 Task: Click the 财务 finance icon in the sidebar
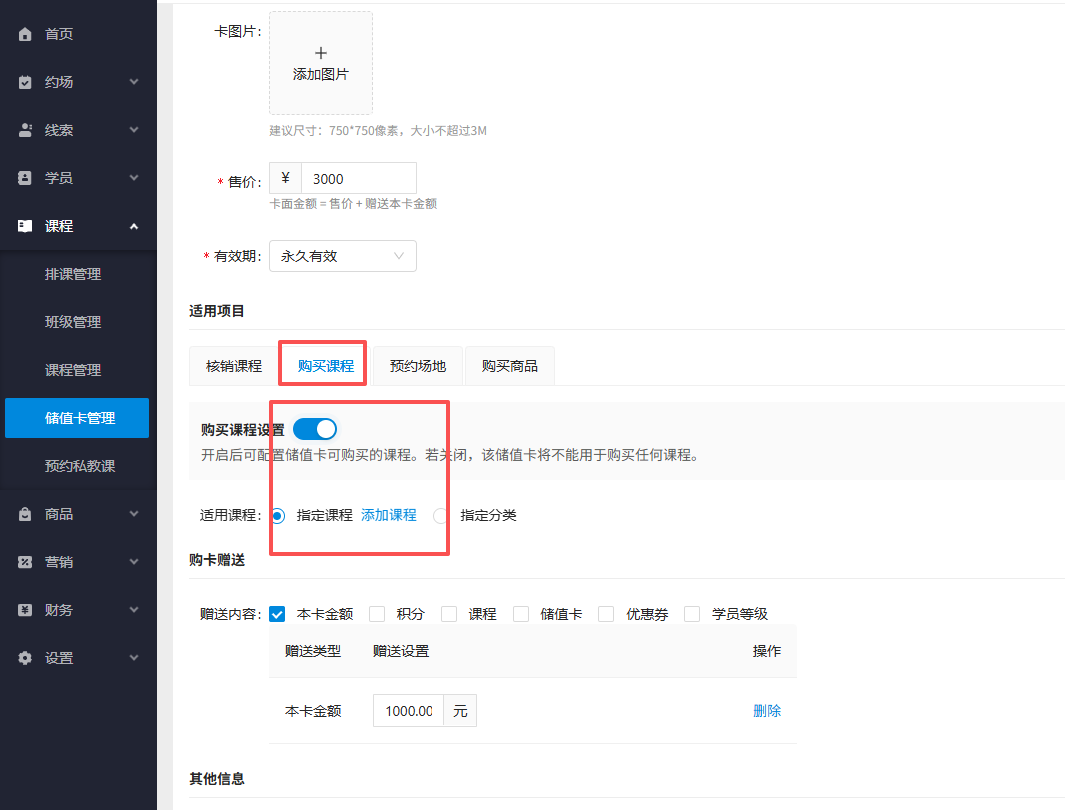[x=24, y=609]
